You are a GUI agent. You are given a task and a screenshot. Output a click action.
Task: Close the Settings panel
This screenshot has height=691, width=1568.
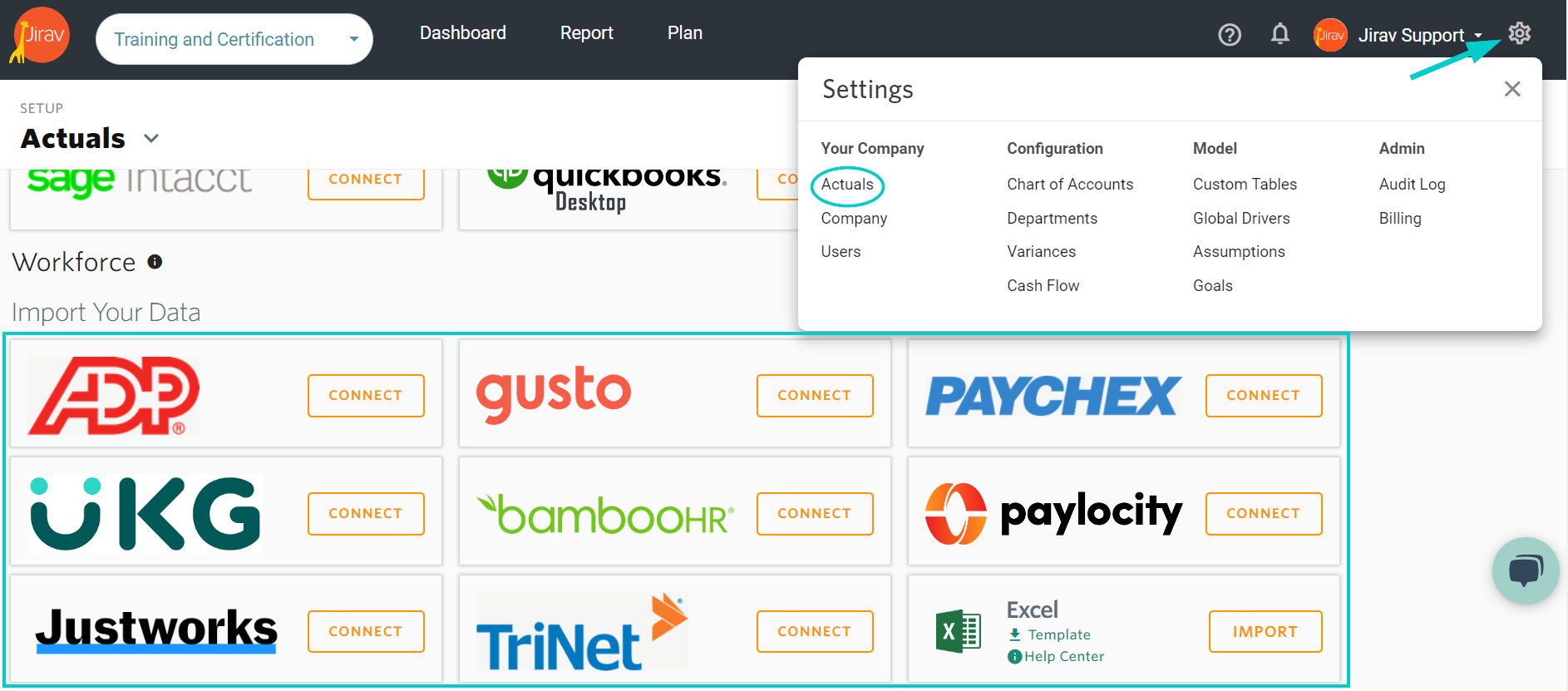click(1512, 89)
